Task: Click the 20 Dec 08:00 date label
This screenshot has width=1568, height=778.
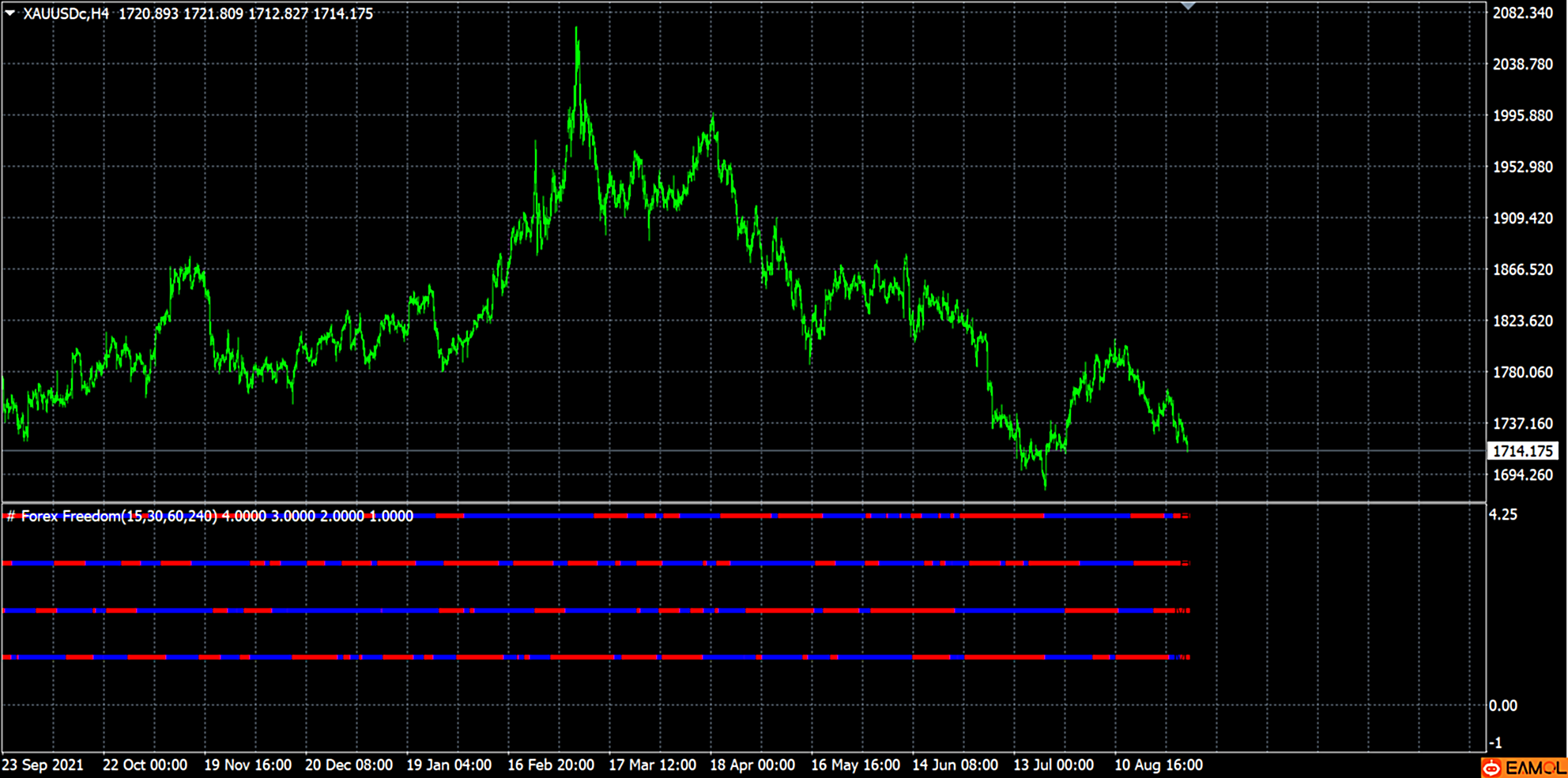Action: click(x=349, y=765)
